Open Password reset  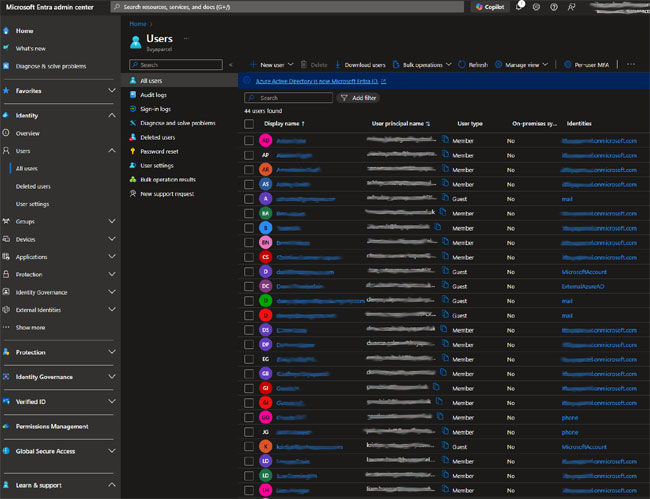click(x=159, y=151)
